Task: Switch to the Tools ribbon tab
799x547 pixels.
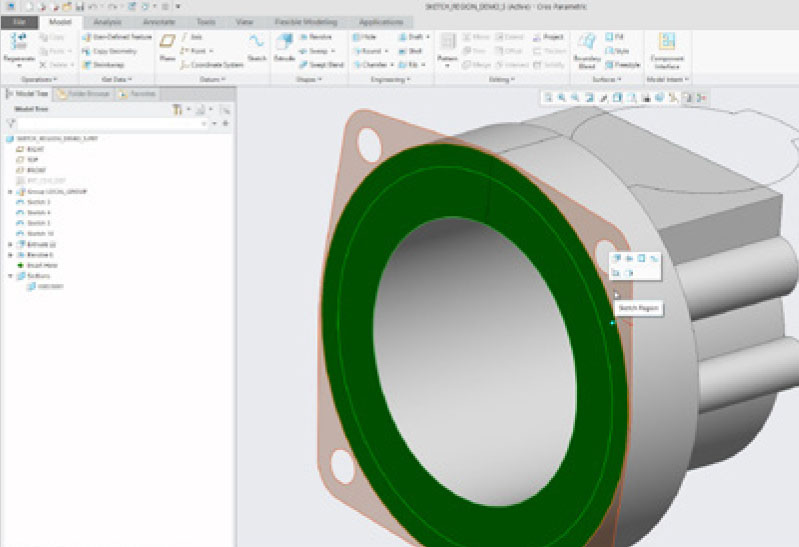Action: pyautogui.click(x=206, y=22)
